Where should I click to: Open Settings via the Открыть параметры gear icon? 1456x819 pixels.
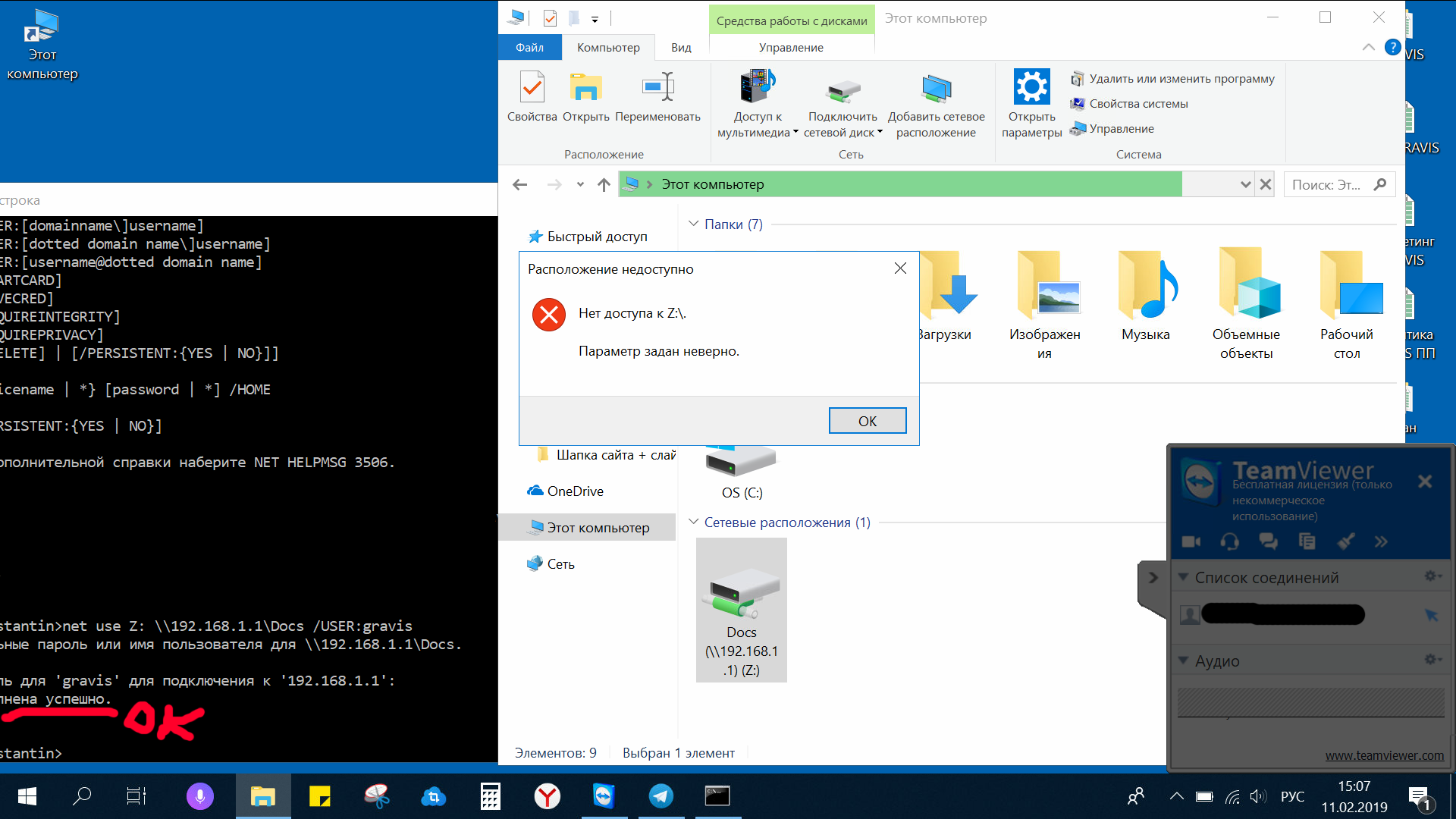coord(1031,88)
